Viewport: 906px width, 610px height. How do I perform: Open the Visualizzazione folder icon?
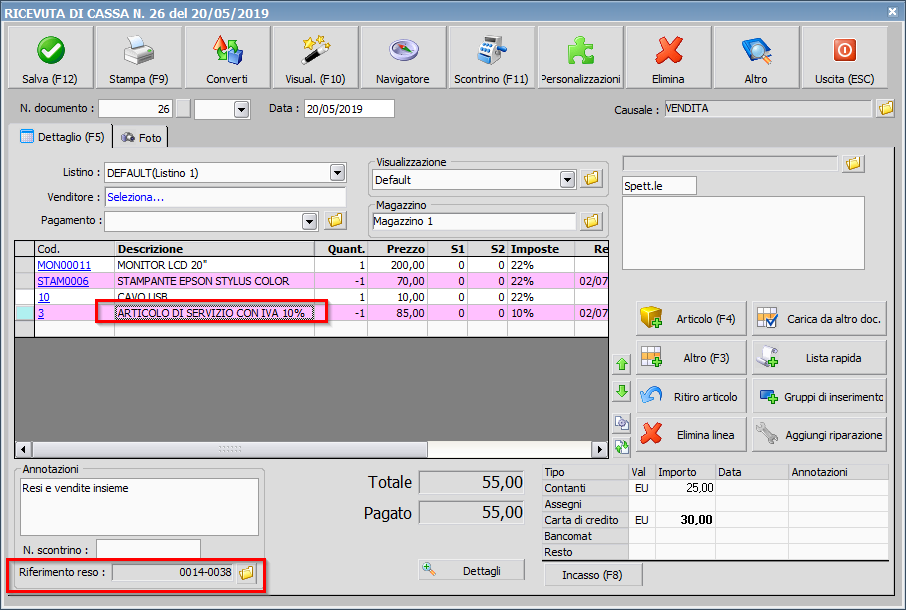pos(591,179)
